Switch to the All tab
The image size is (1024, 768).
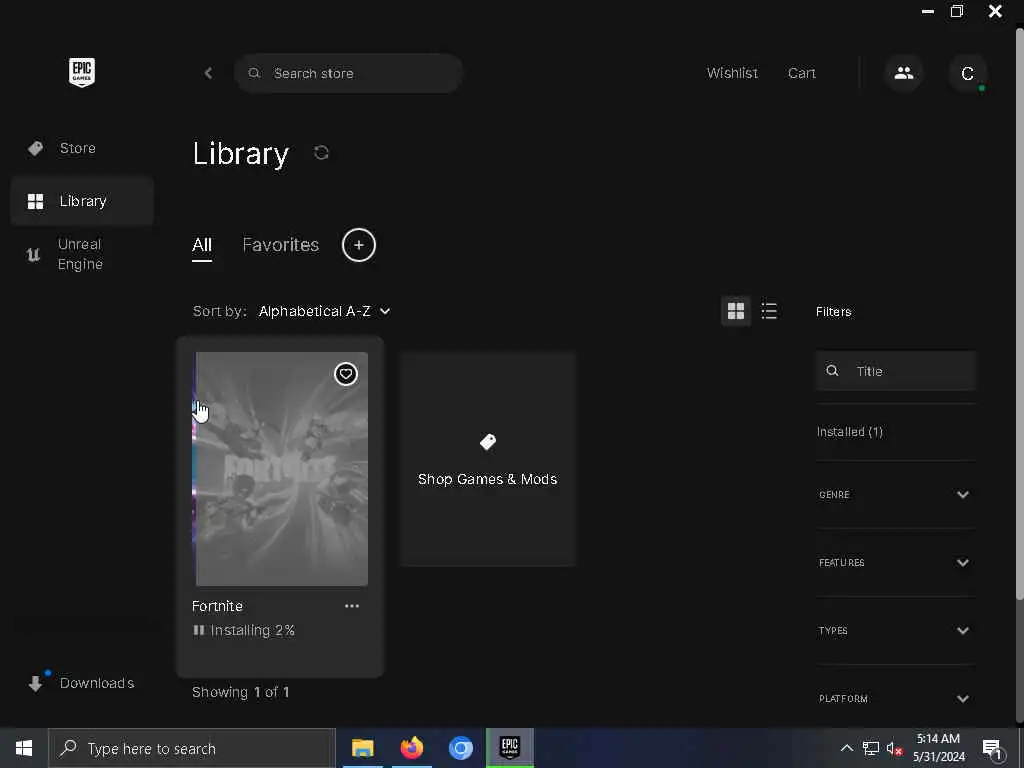tap(202, 246)
